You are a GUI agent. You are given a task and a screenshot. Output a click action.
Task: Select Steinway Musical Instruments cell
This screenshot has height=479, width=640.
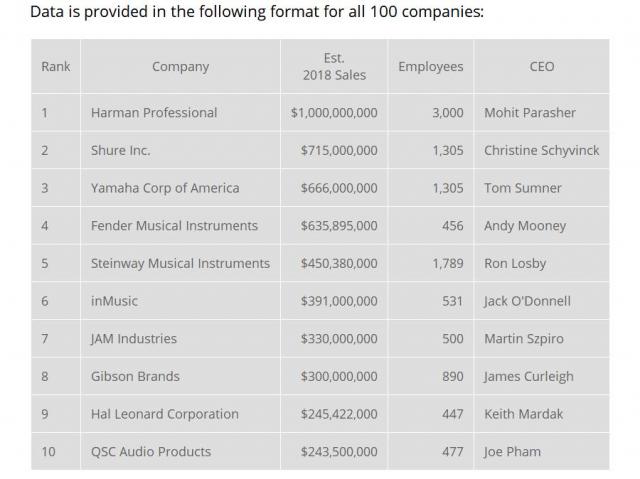[180, 264]
